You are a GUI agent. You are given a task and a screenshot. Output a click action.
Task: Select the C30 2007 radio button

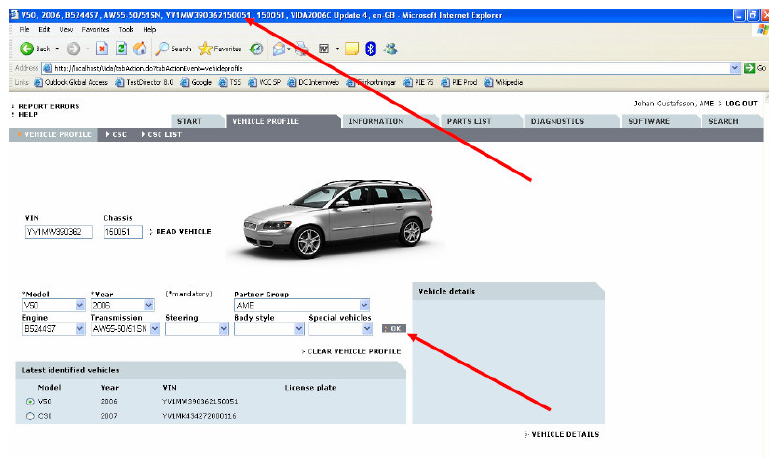tap(30, 416)
